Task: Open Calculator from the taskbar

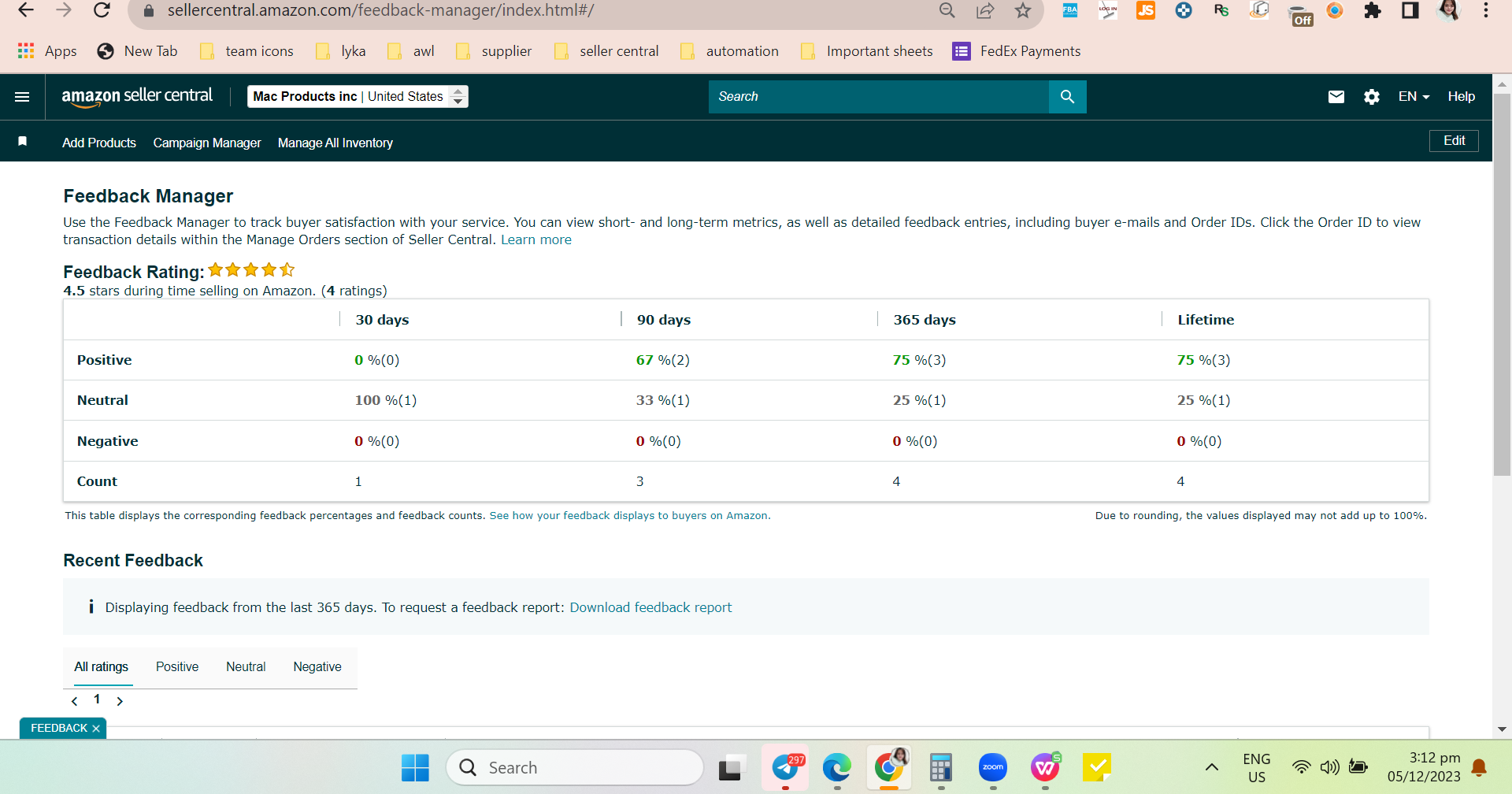Action: point(941,767)
